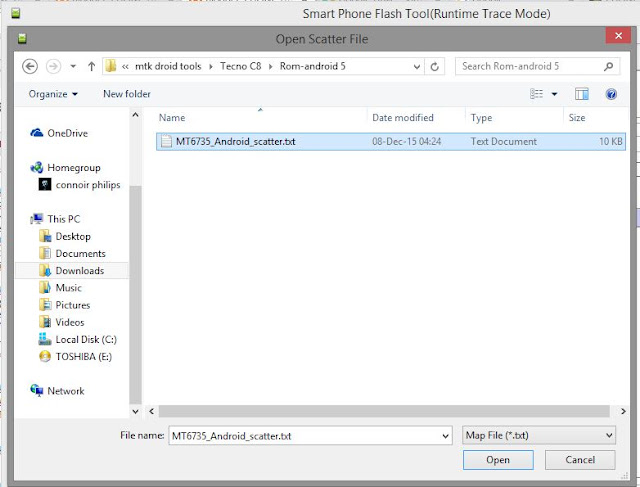Click horizontal scrollbar left arrow

point(151,411)
